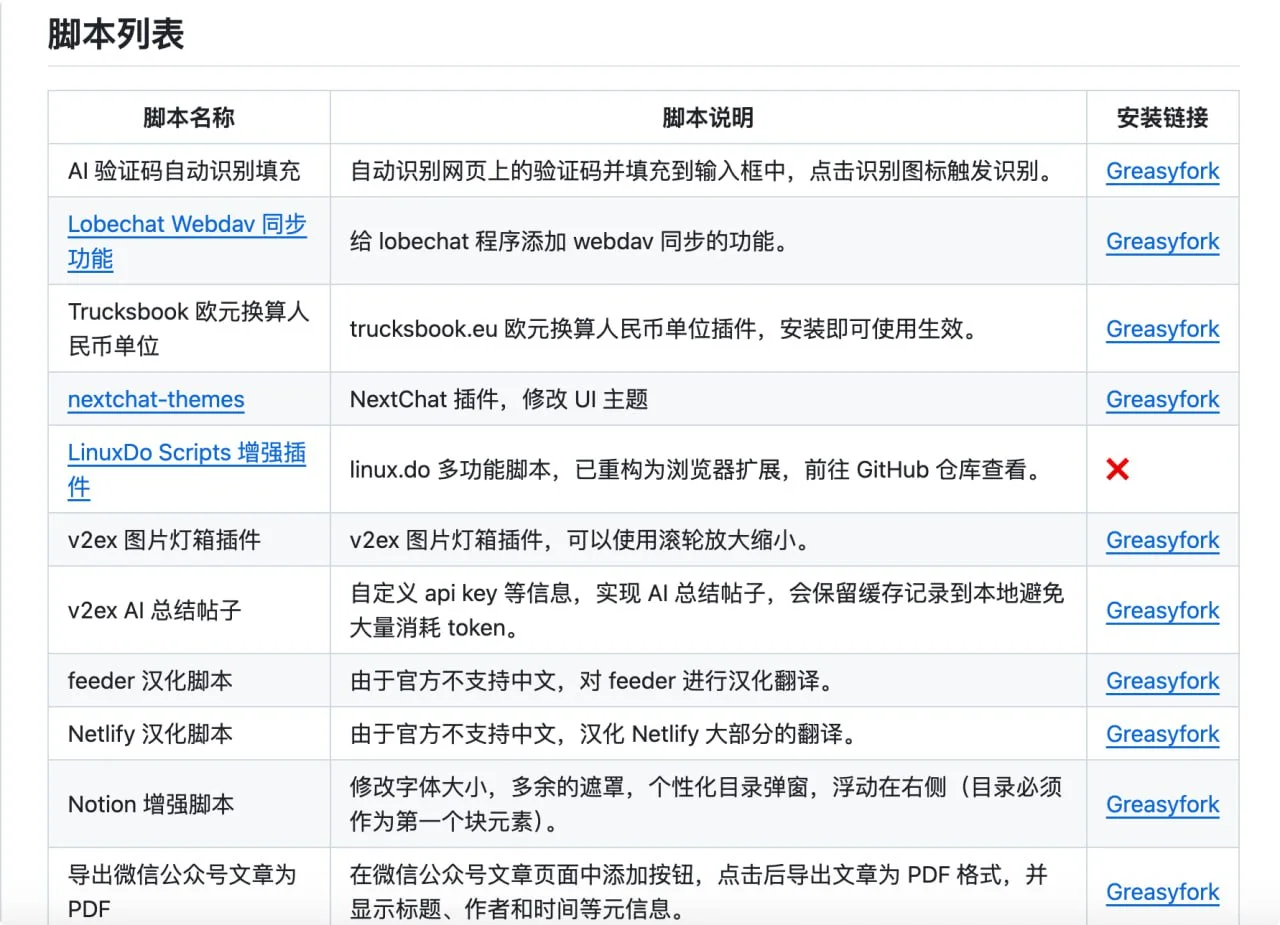Click the description NextChat 插件，修改 UI 主题
The height and width of the screenshot is (925, 1280).
pos(499,399)
